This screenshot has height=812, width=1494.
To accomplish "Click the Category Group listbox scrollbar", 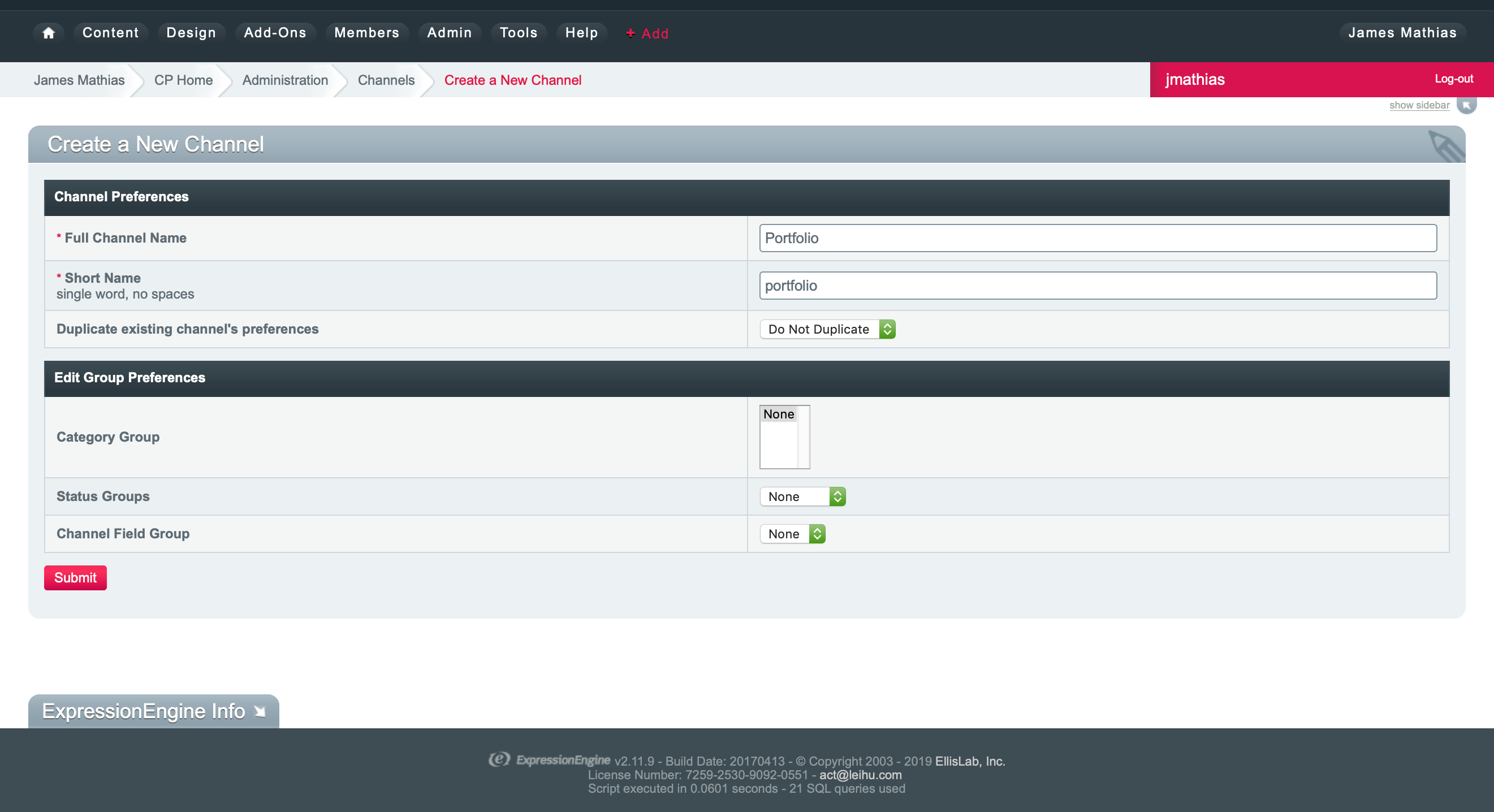I will 803,437.
